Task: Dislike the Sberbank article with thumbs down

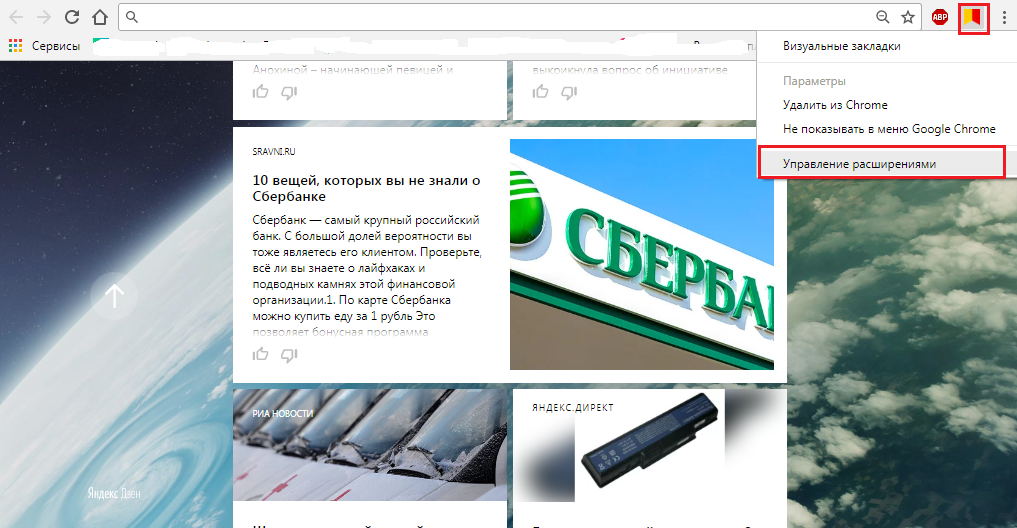Action: (289, 355)
